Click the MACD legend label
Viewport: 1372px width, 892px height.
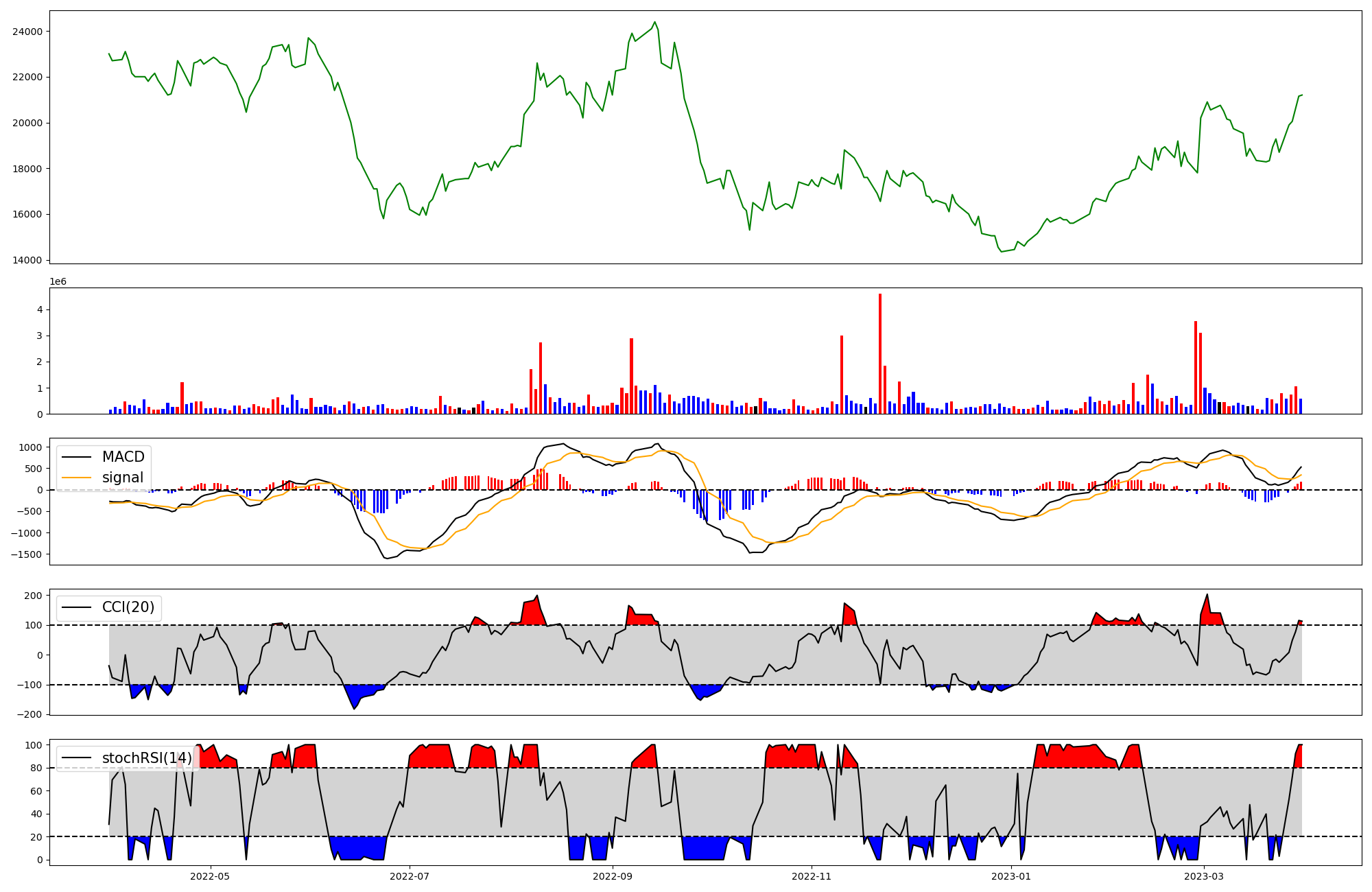(x=123, y=457)
